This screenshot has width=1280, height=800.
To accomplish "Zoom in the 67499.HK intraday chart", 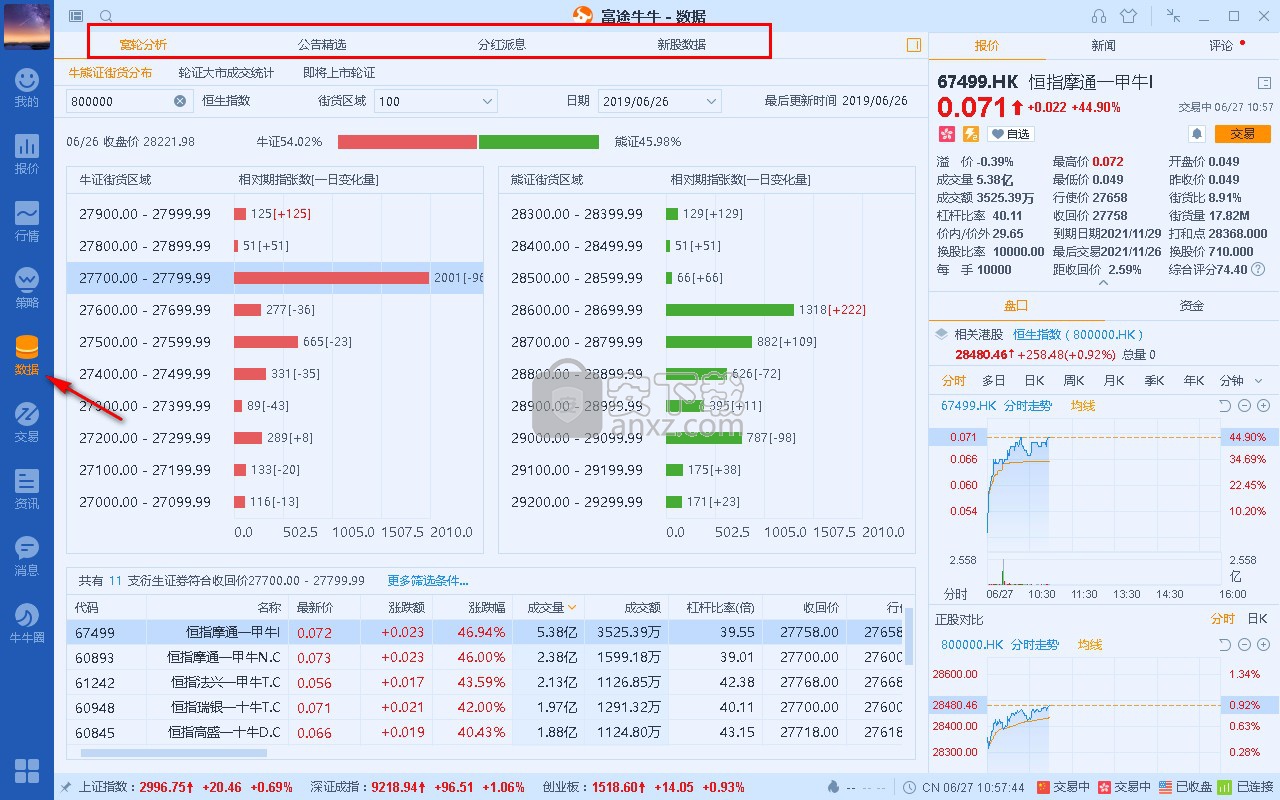I will tap(1263, 405).
